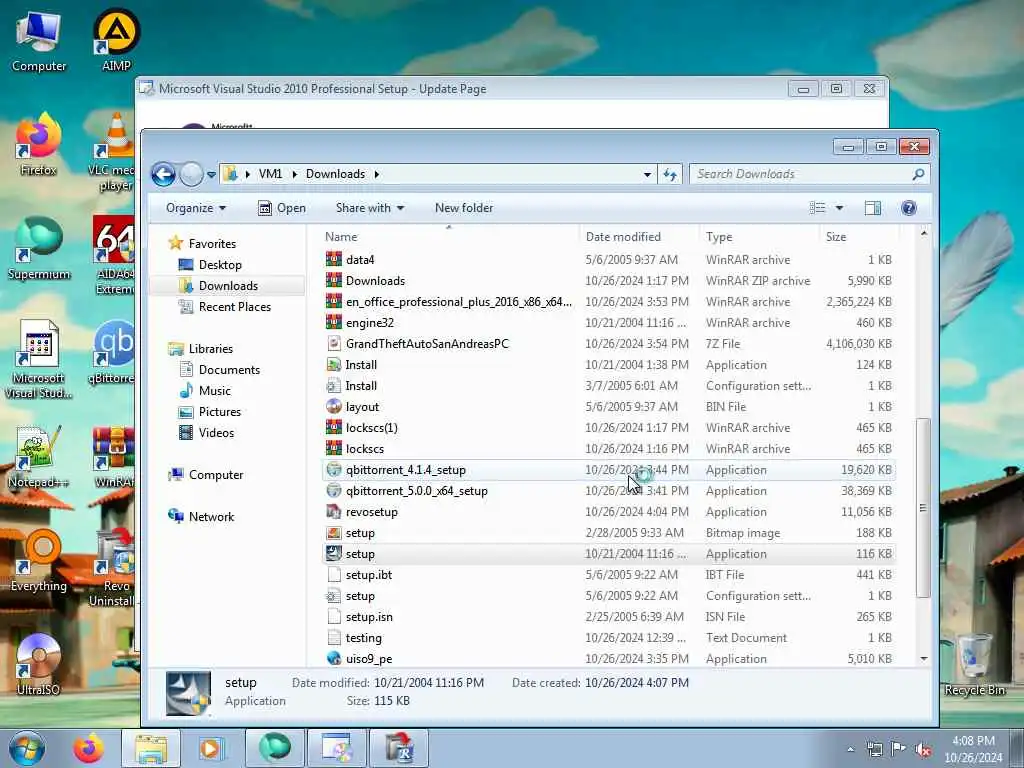This screenshot has width=1024, height=768.
Task: Select the qbittorrent_5.0.0_x64_setup file
Action: click(x=609, y=490)
